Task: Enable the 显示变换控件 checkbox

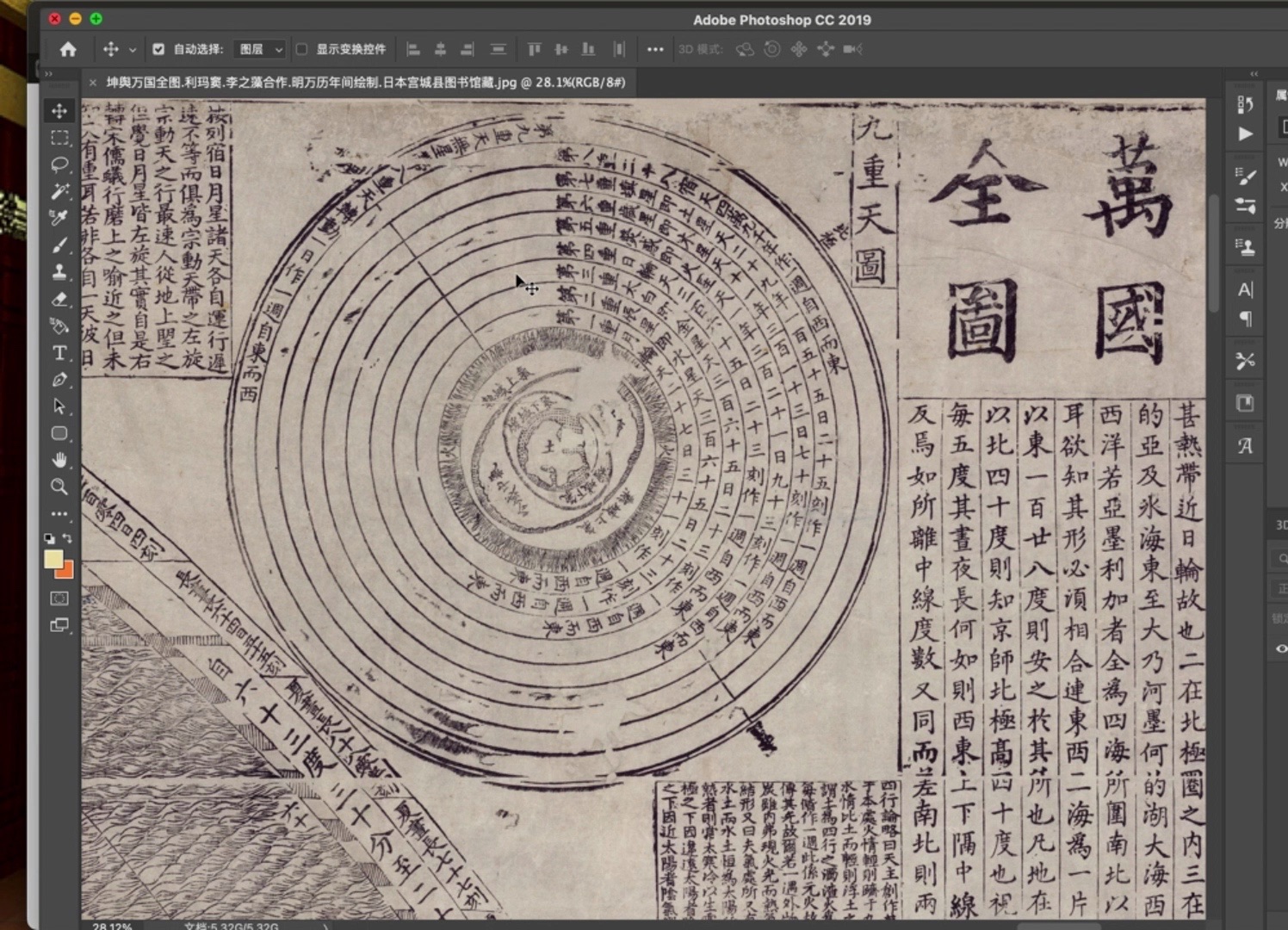Action: click(301, 49)
